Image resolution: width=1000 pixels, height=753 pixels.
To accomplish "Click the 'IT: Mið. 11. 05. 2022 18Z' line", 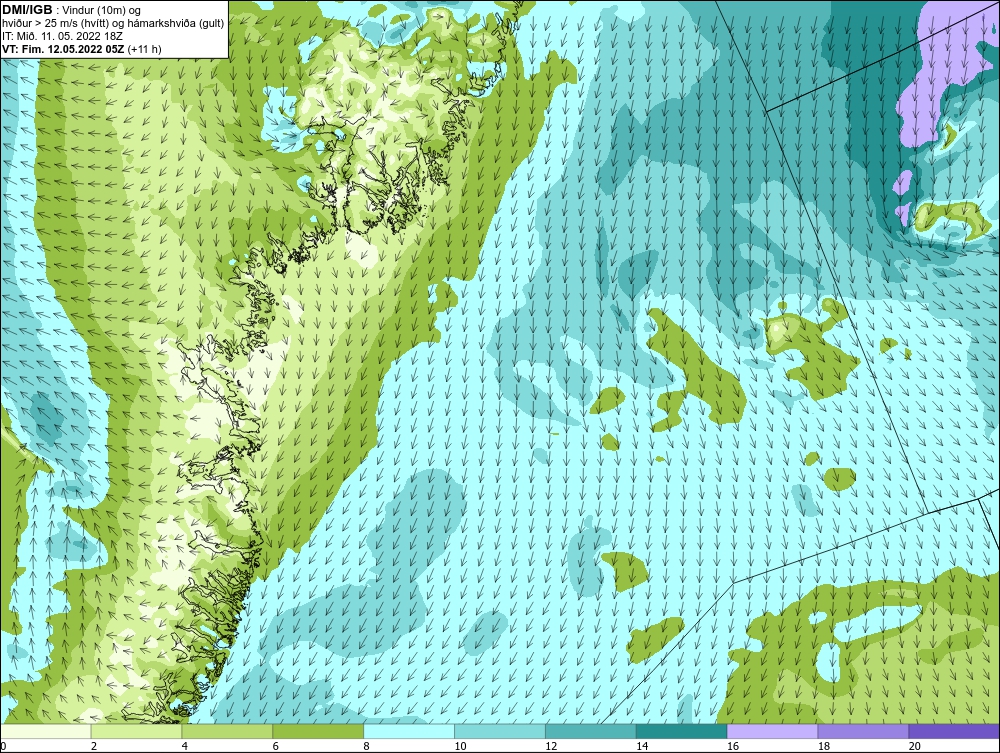I will [62, 36].
